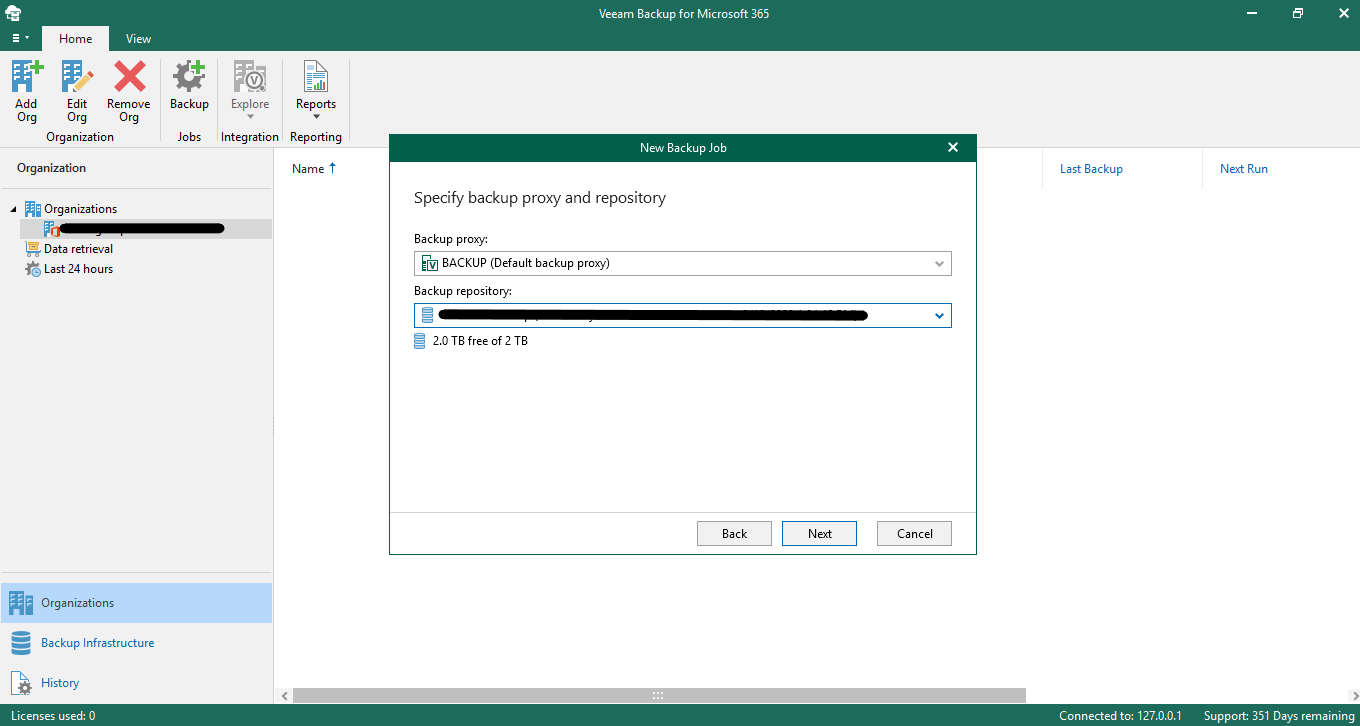This screenshot has width=1360, height=726.
Task: Click the Back button in the wizard
Action: click(734, 534)
